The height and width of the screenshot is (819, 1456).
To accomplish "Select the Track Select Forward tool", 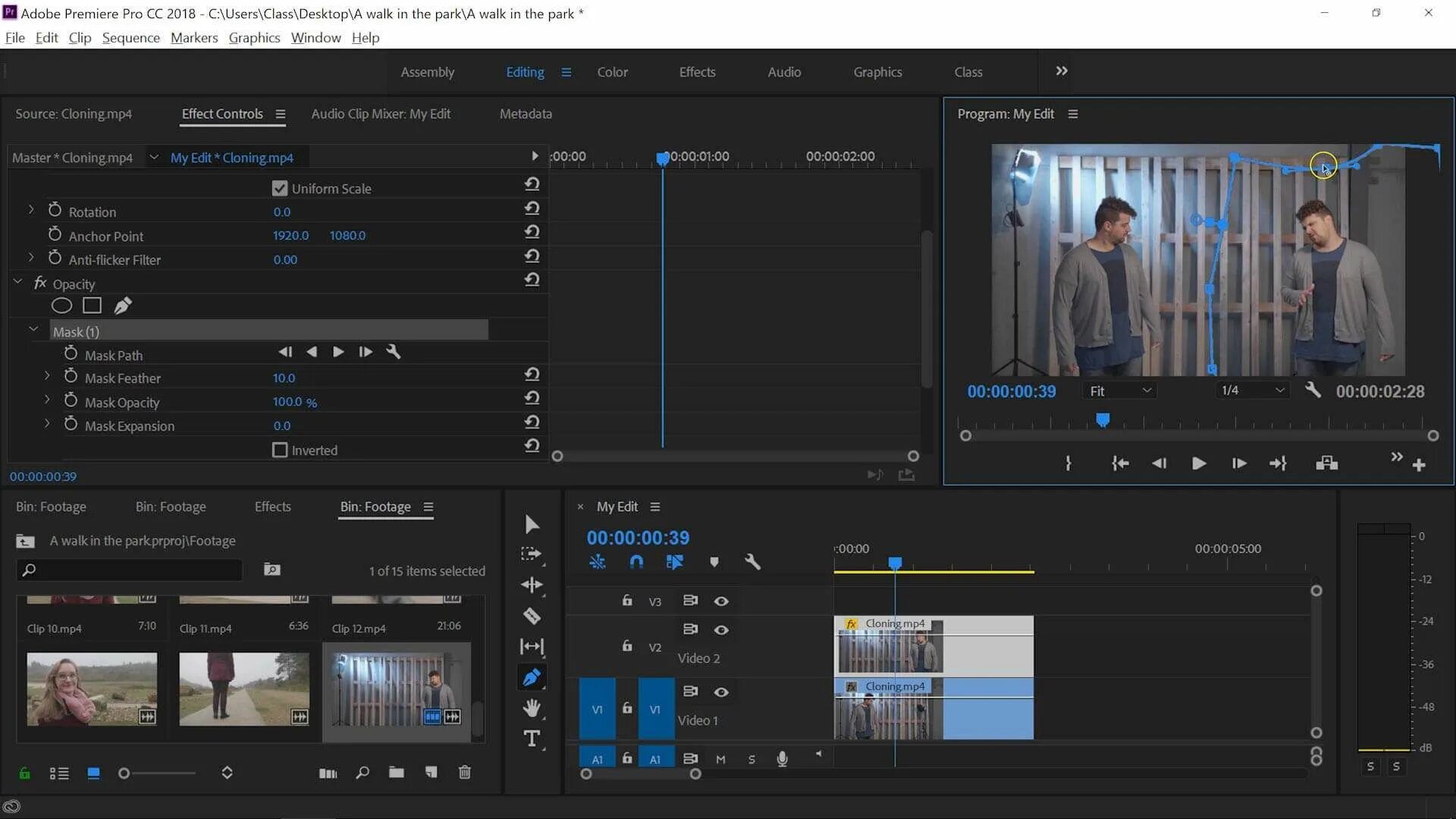I will point(532,554).
